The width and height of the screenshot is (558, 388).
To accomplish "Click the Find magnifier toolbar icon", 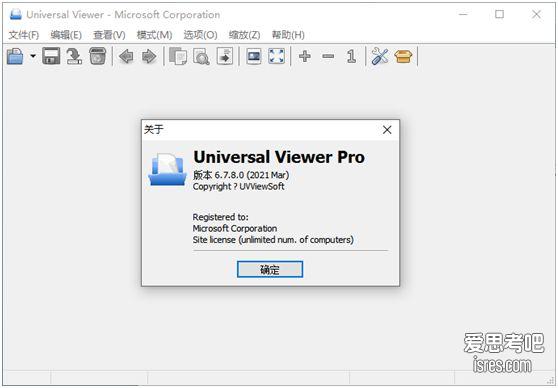I will 201,56.
